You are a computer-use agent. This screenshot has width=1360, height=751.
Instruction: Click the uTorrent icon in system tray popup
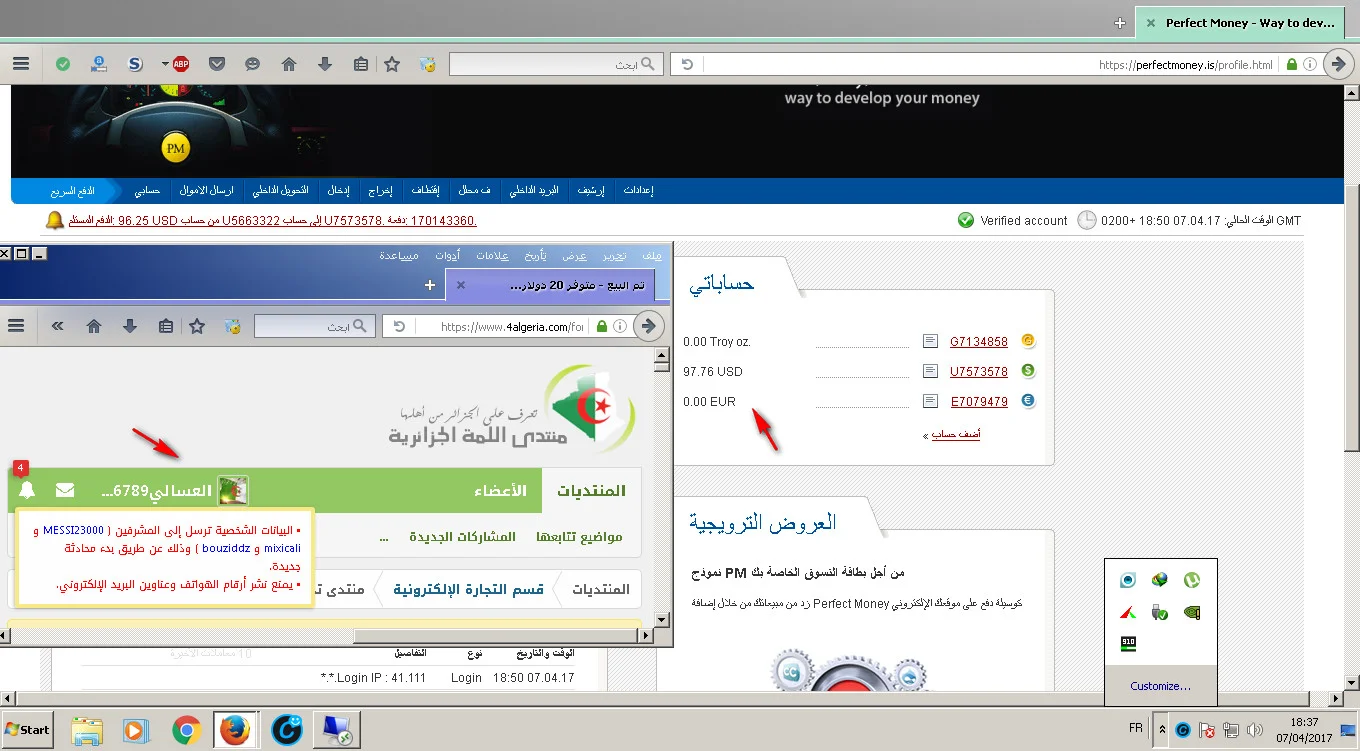(1191, 579)
